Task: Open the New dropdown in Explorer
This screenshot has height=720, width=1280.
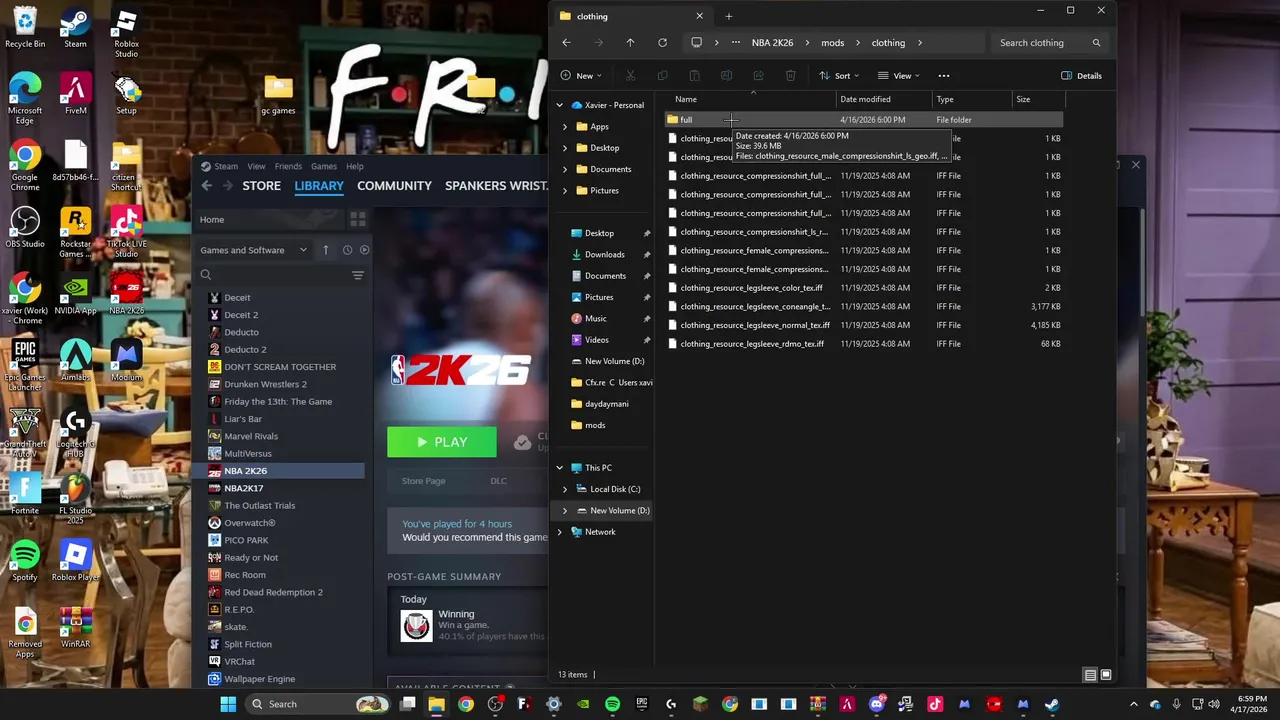Action: click(581, 76)
